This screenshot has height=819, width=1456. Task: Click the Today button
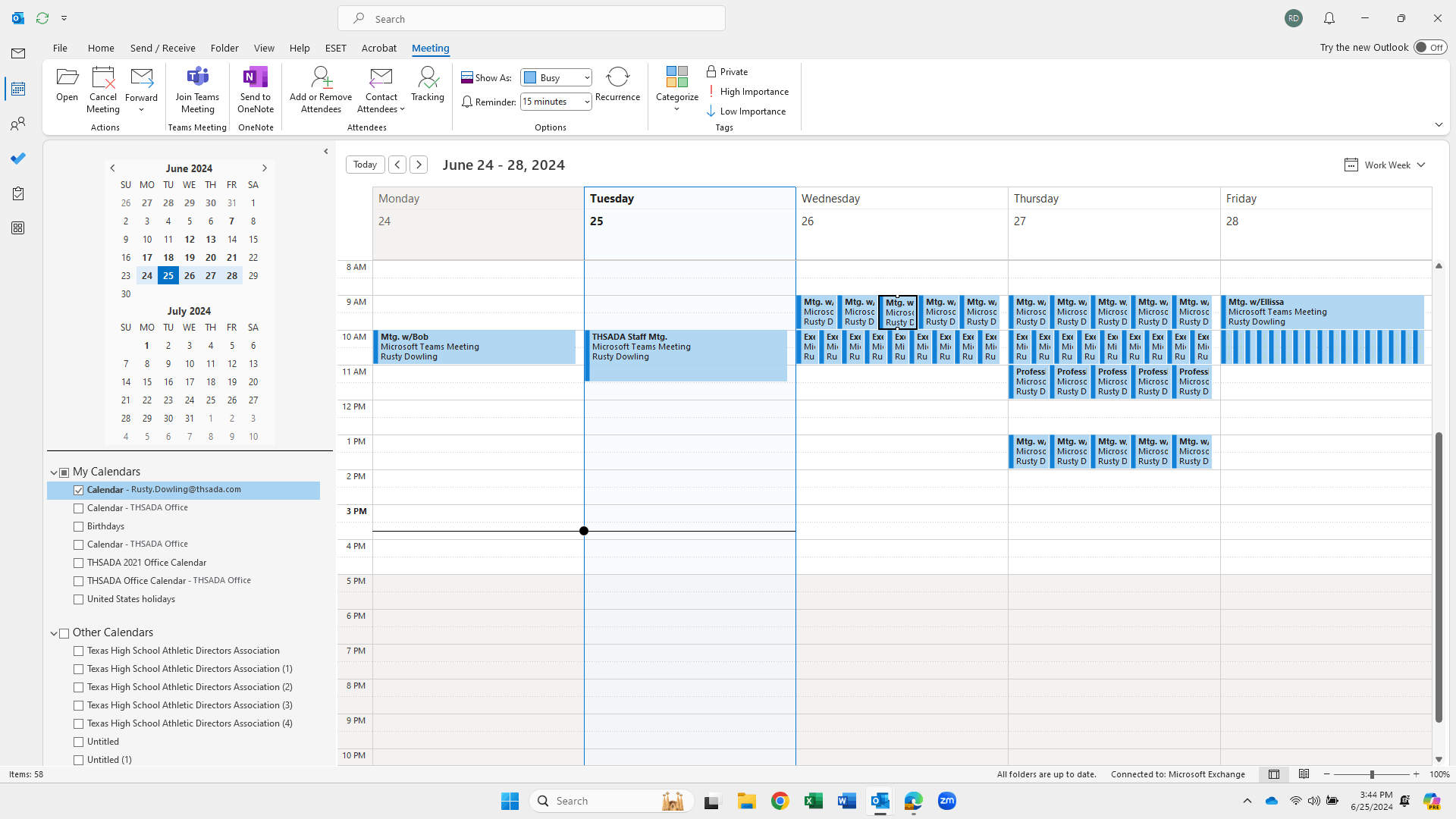coord(365,165)
